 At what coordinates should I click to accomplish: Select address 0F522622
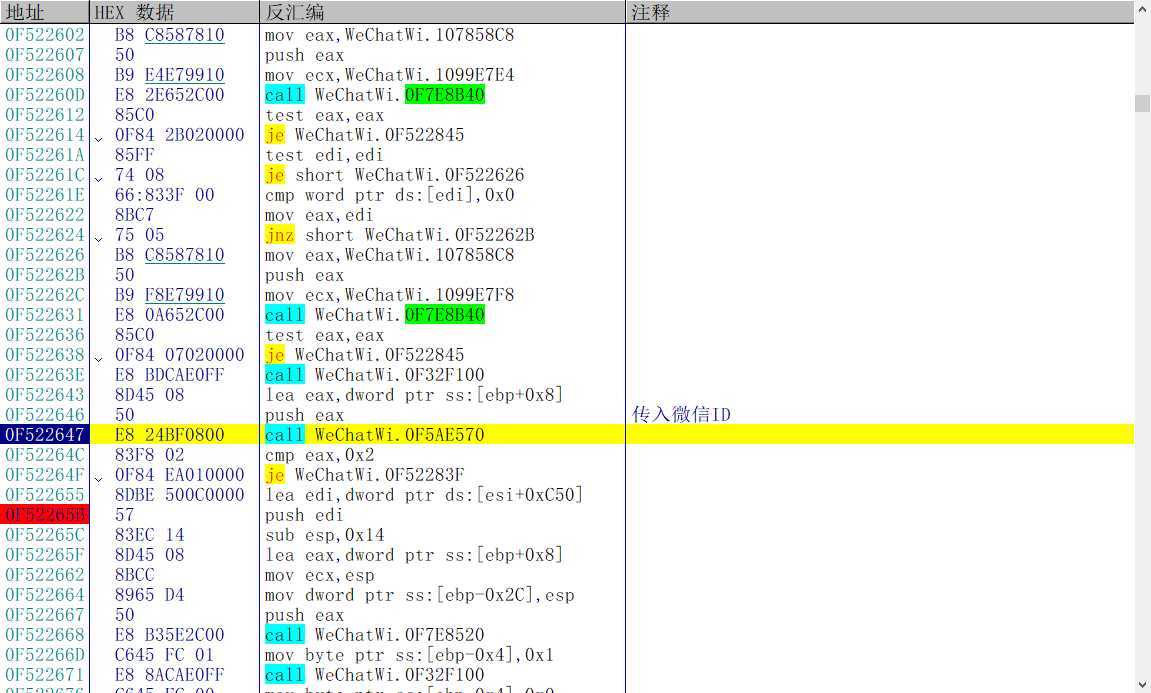point(45,215)
